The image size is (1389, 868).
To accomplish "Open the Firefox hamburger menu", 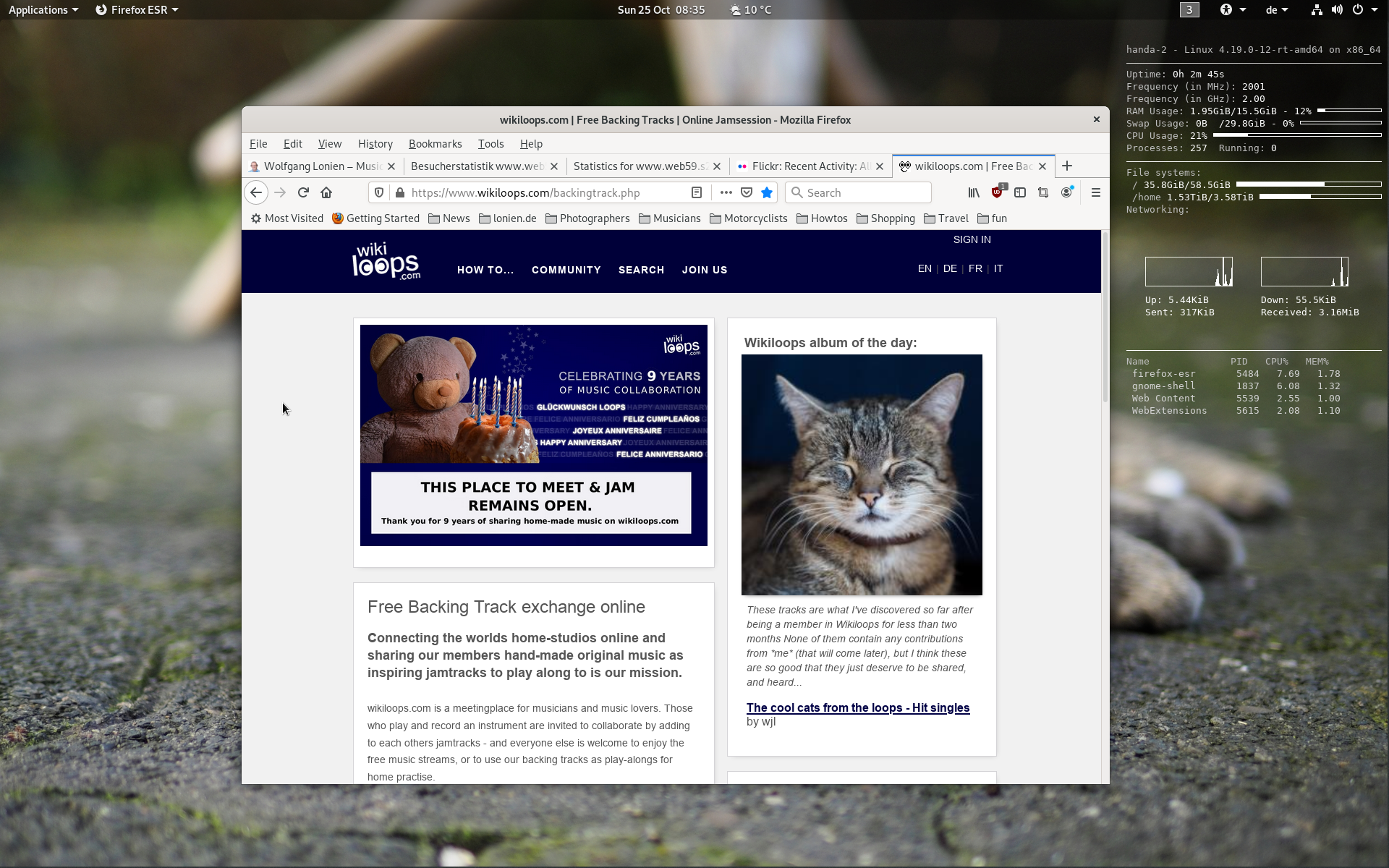I will coord(1095,192).
